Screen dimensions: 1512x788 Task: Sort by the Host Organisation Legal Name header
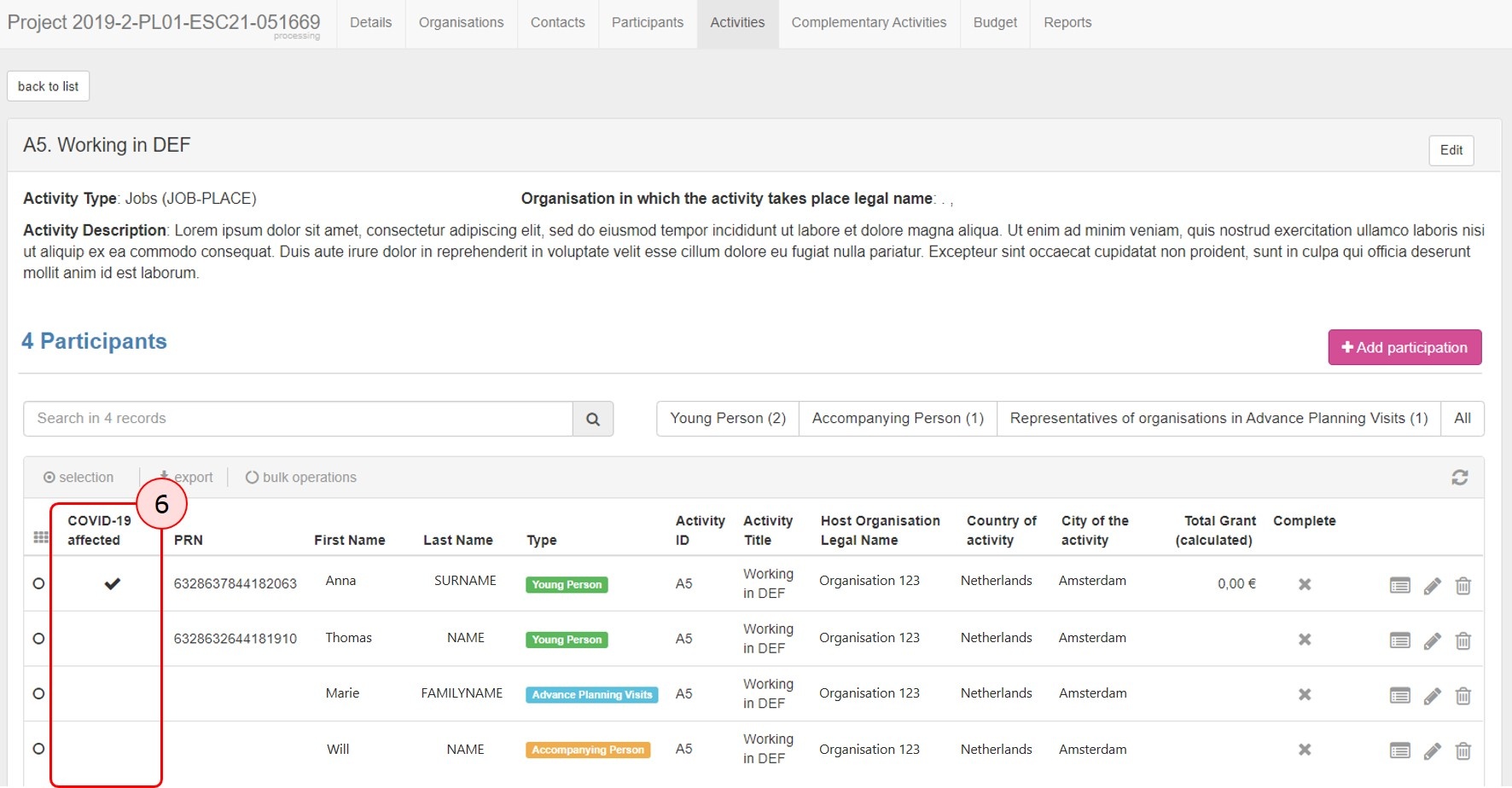pyautogui.click(x=881, y=530)
